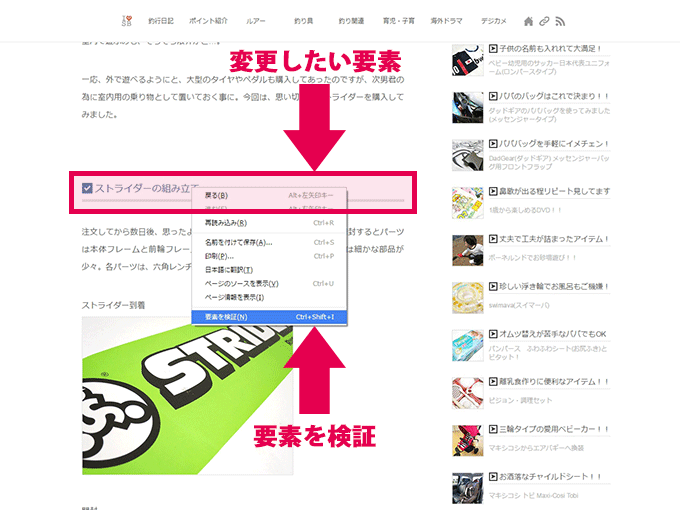Open link 丈夫で工夫が詰まったアイテム！
680x510 pixels.
pyautogui.click(x=554, y=239)
